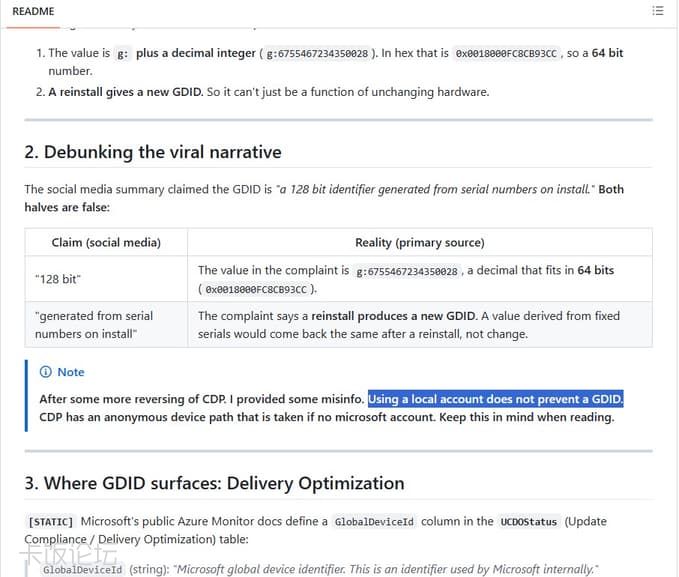Click the Note info icon

[x=45, y=372]
